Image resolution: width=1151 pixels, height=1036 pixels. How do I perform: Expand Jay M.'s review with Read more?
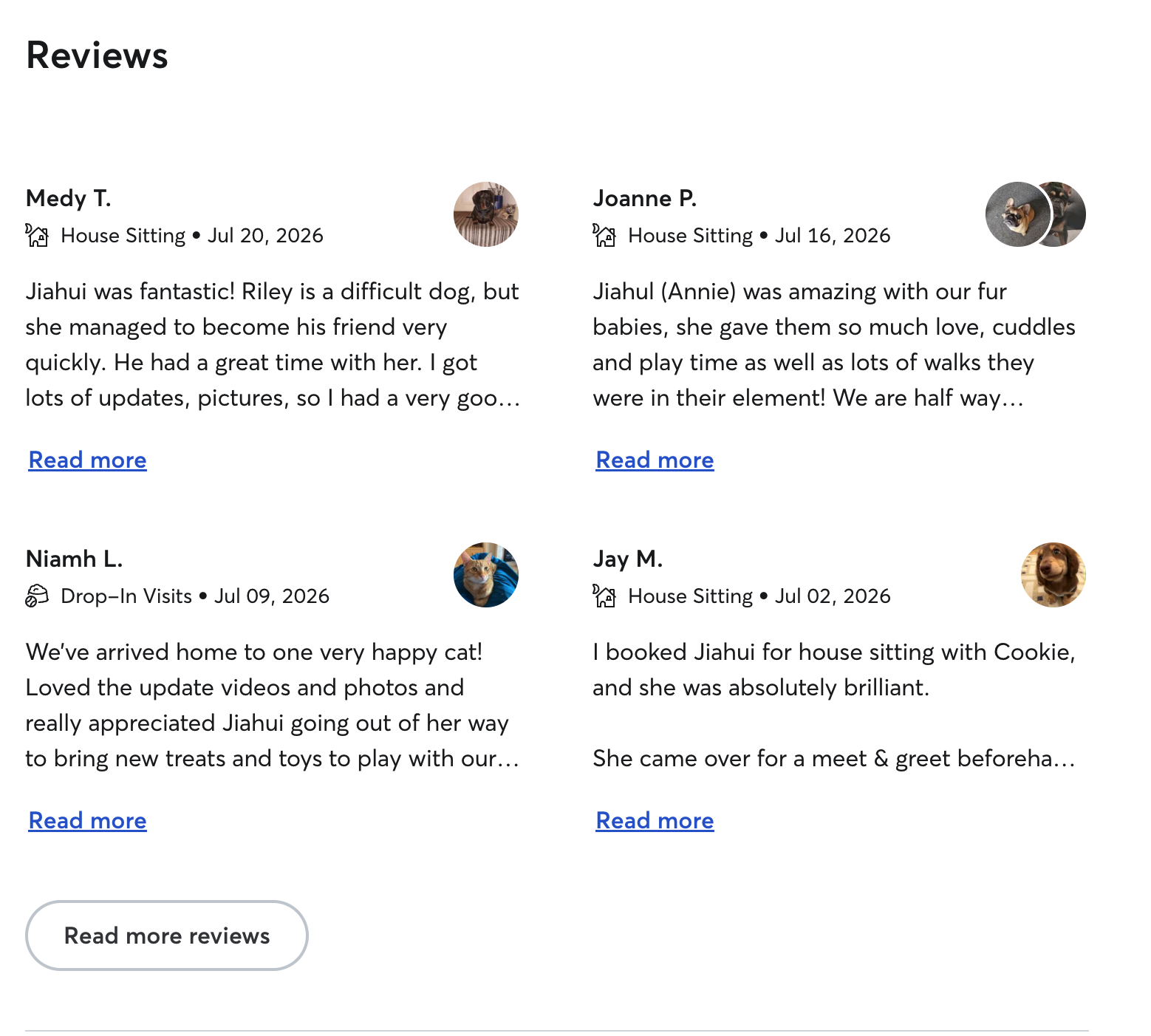(655, 821)
